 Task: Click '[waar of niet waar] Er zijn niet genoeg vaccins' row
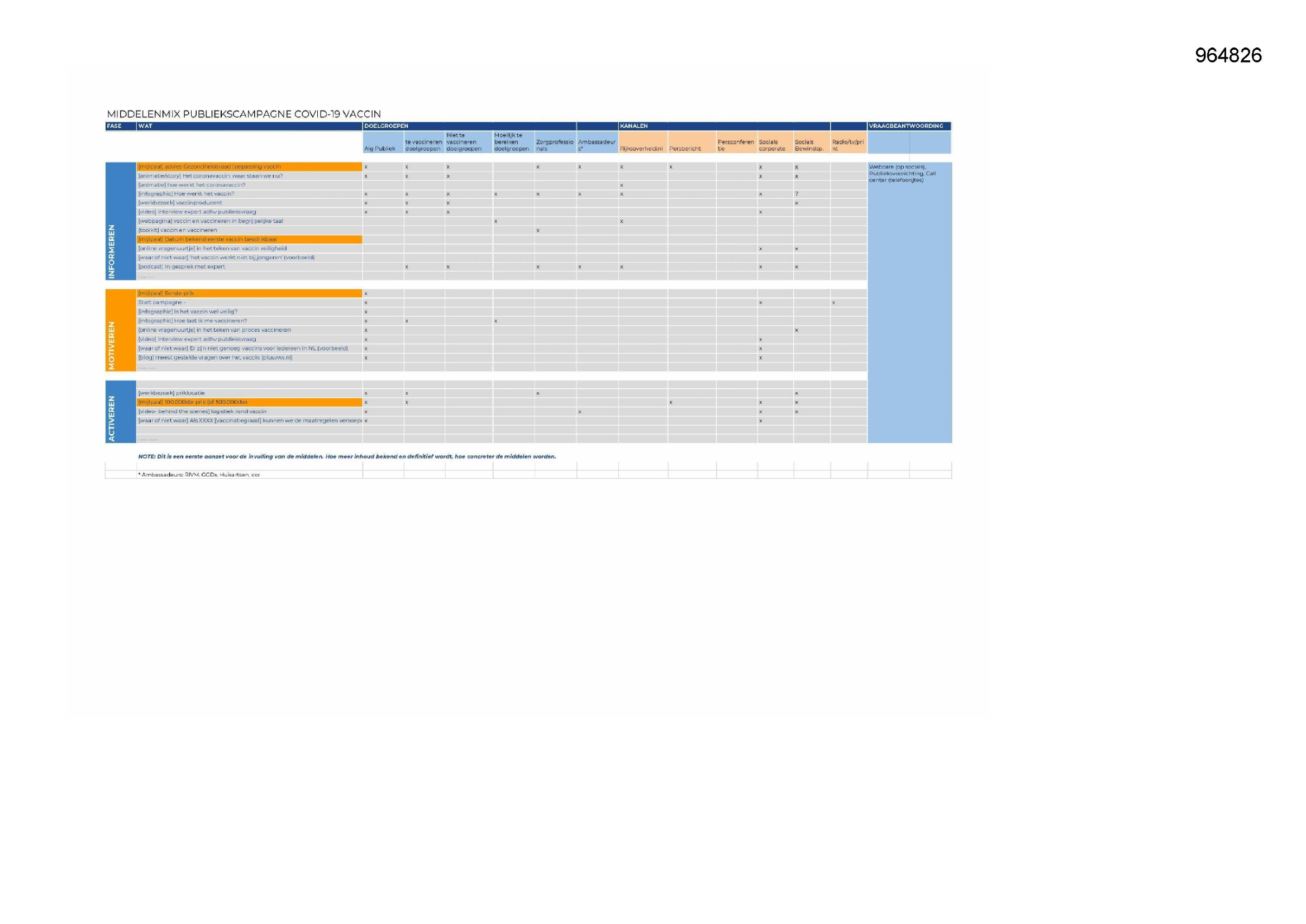click(249, 348)
